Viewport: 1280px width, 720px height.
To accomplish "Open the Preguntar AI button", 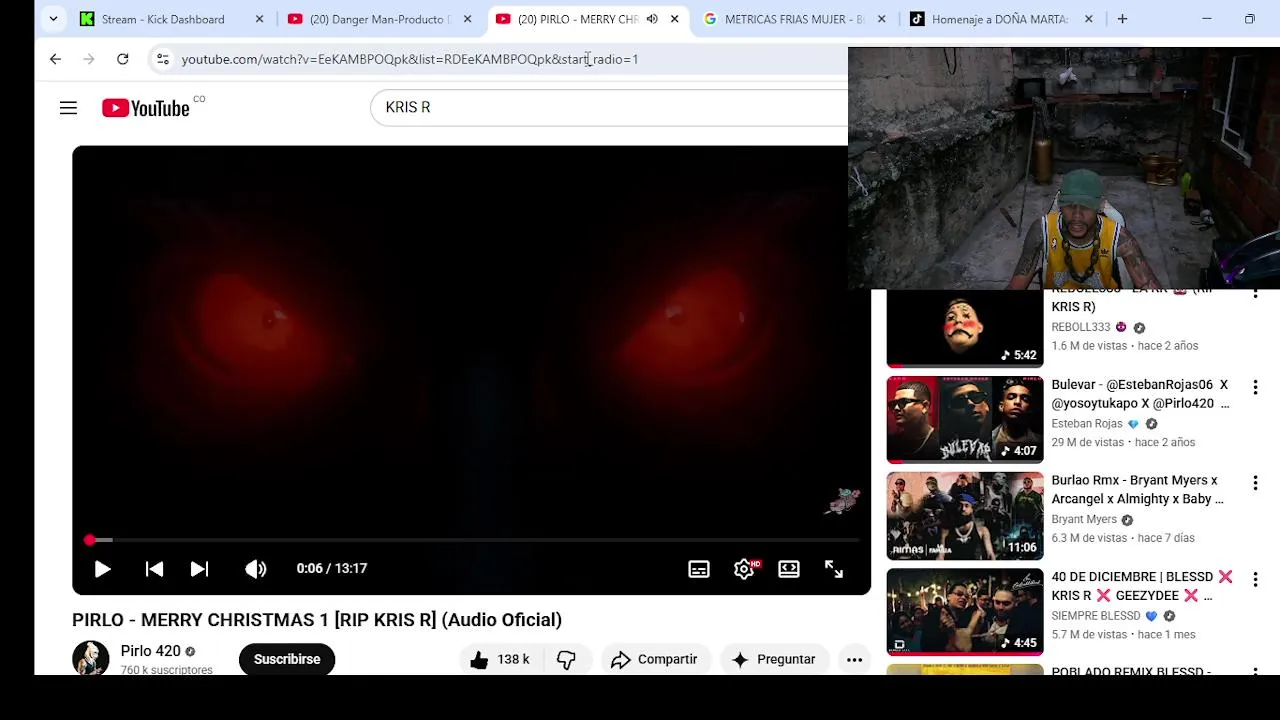I will 774,659.
